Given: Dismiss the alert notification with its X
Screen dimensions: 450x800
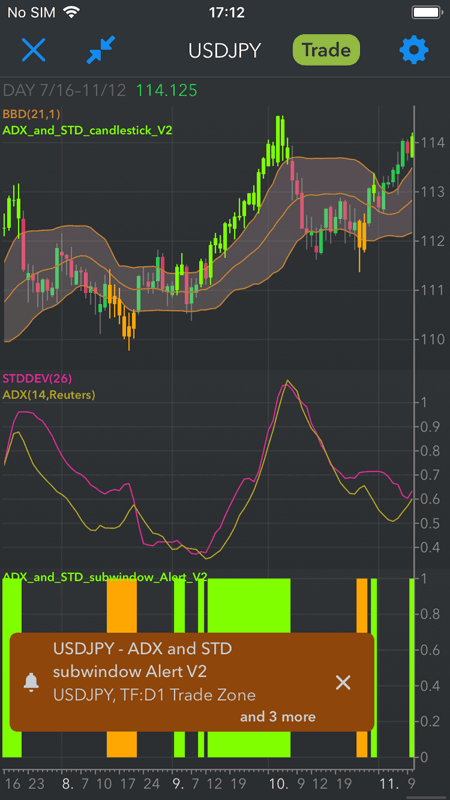Looking at the screenshot, I should pos(343,683).
